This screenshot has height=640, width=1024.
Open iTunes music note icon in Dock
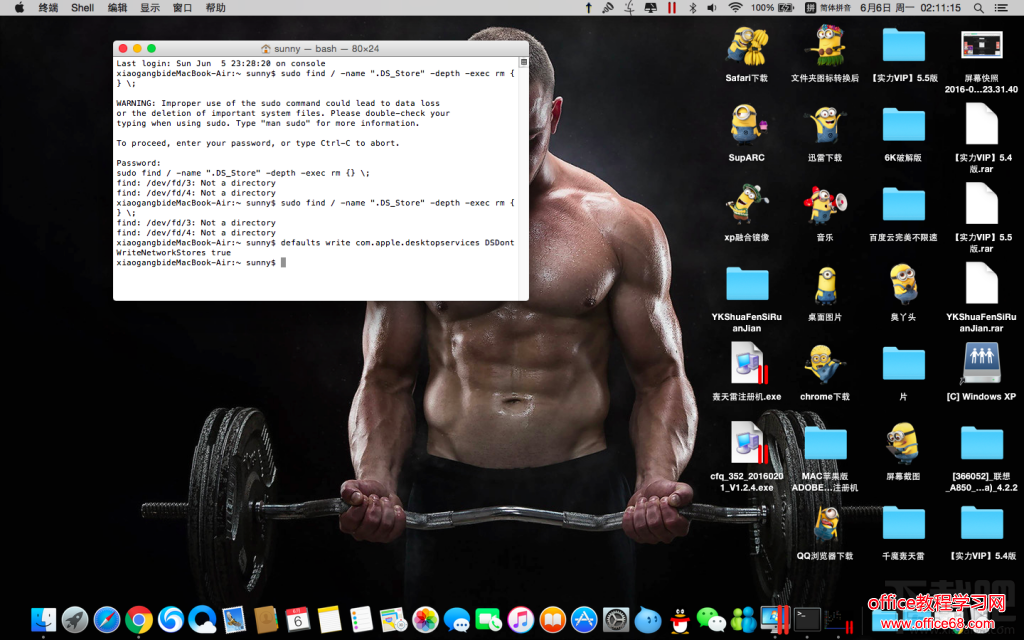click(x=520, y=619)
